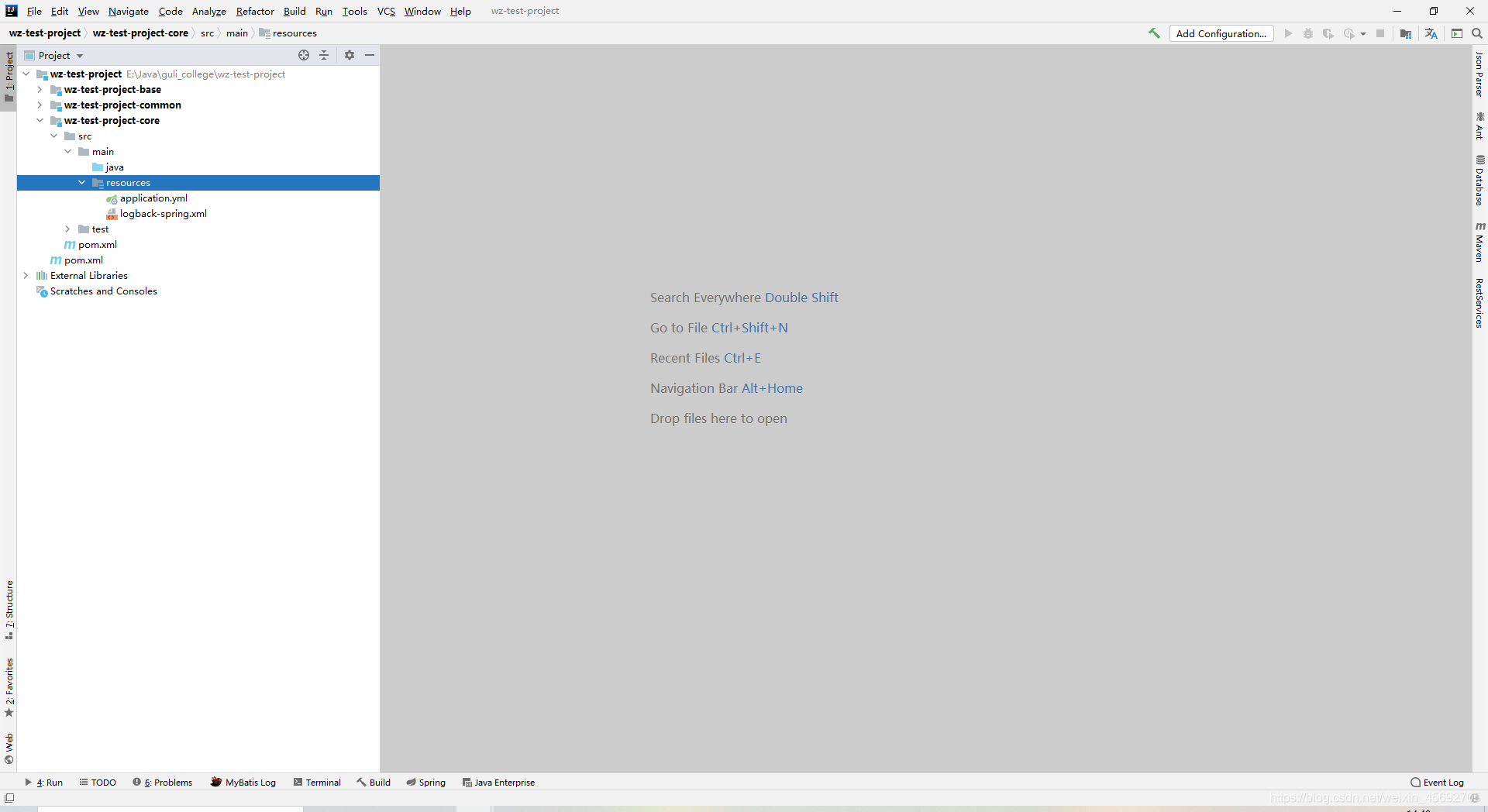This screenshot has width=1488, height=812.
Task: Click Add Configuration... button
Action: coord(1221,33)
